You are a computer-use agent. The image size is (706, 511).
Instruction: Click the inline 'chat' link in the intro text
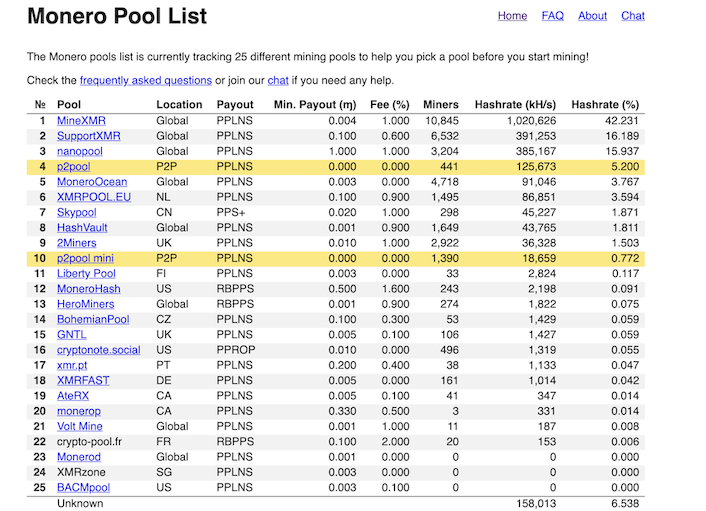pos(278,81)
